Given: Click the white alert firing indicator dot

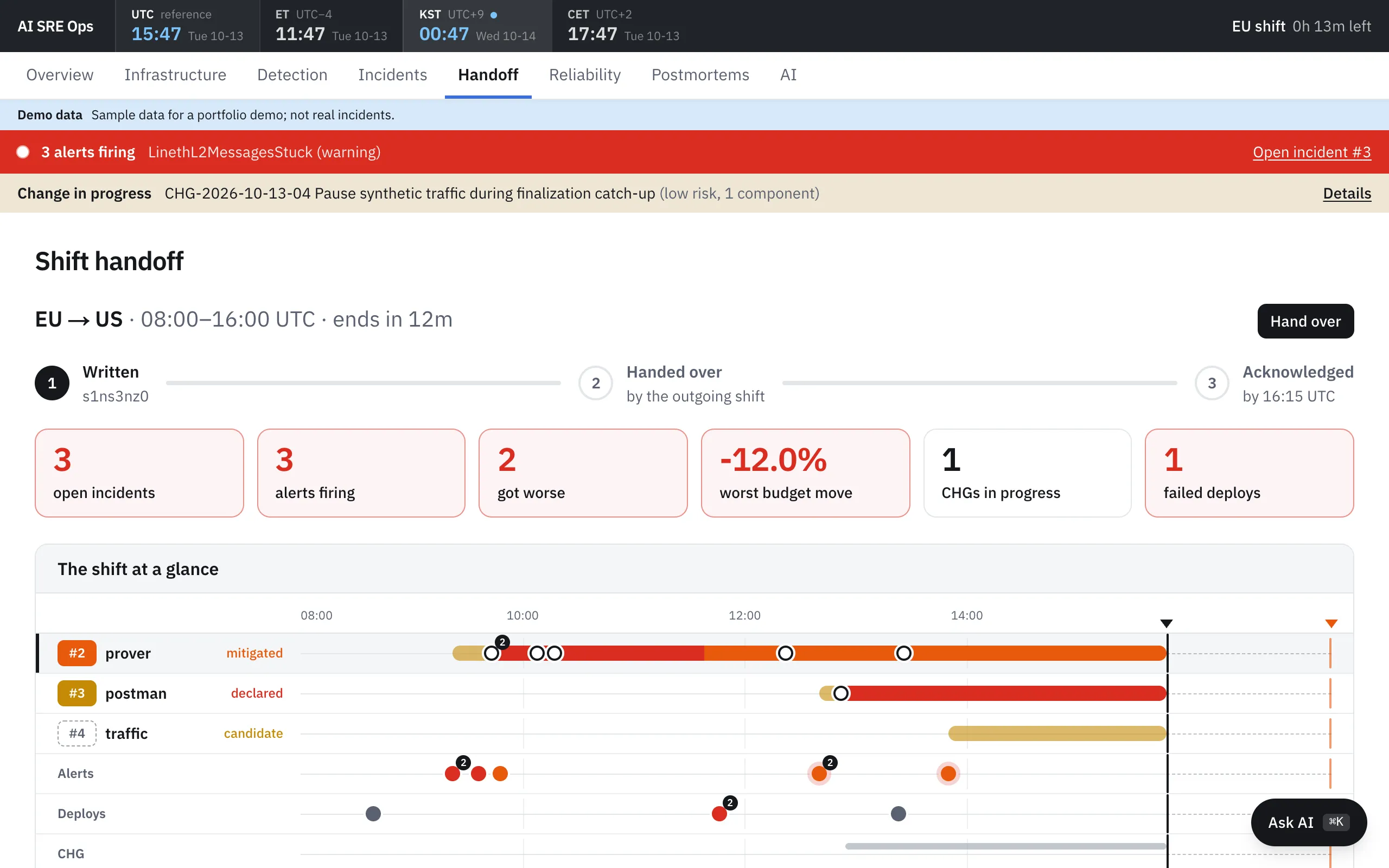Looking at the screenshot, I should tap(23, 152).
